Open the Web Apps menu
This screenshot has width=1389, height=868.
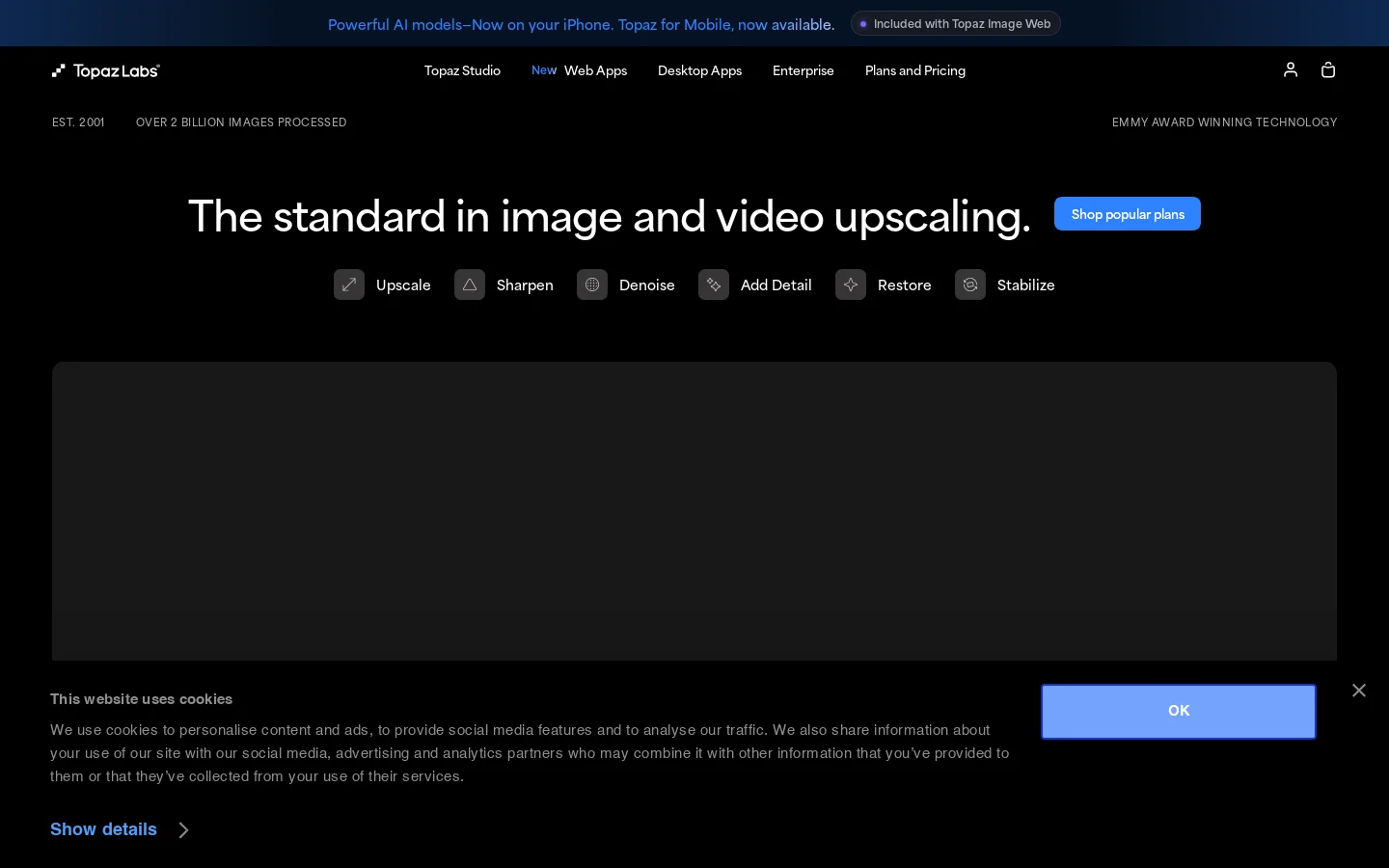point(595,70)
